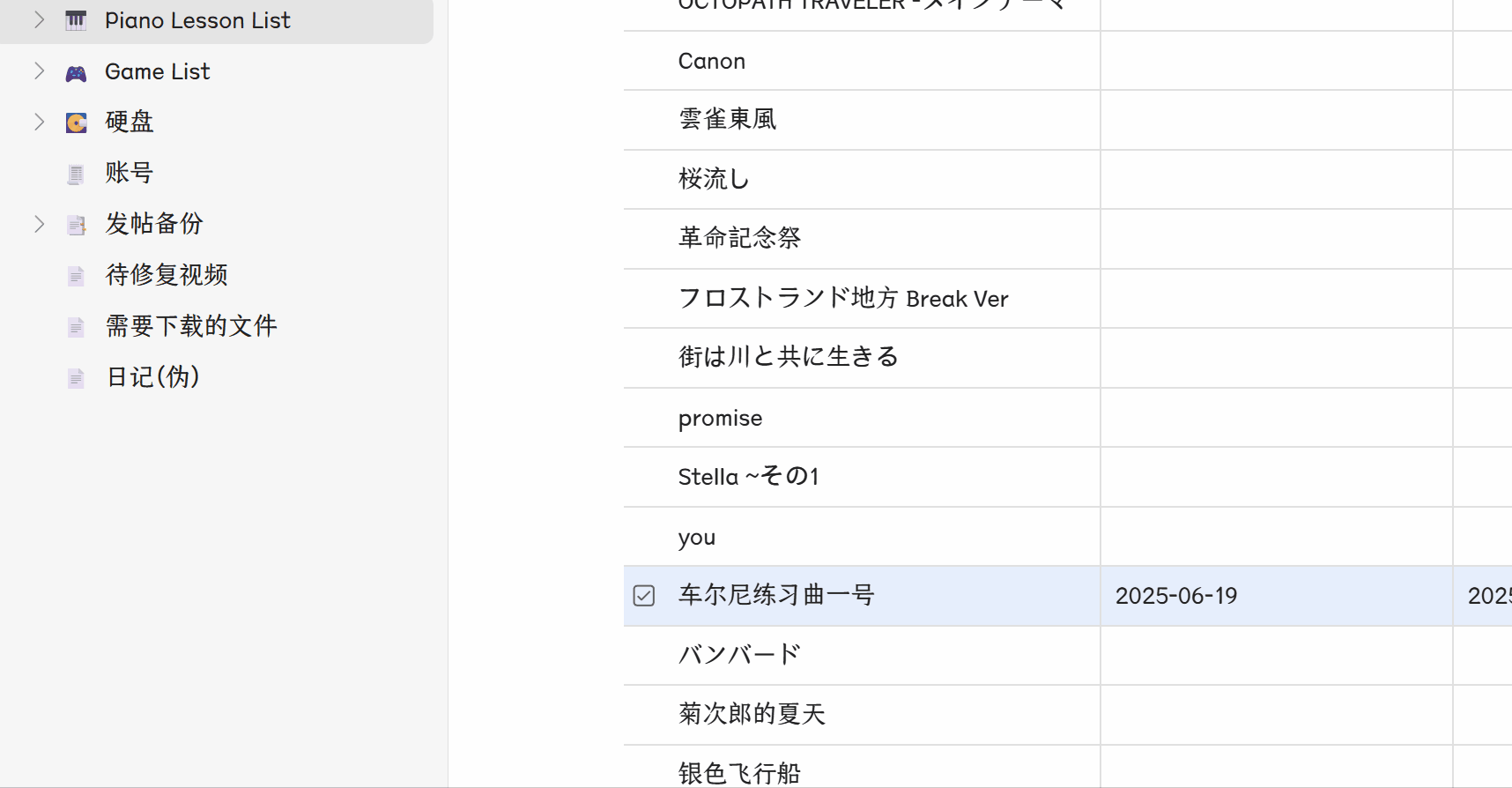This screenshot has height=788, width=1512.
Task: Expand the 发帖备份 page tree
Action: (x=39, y=224)
